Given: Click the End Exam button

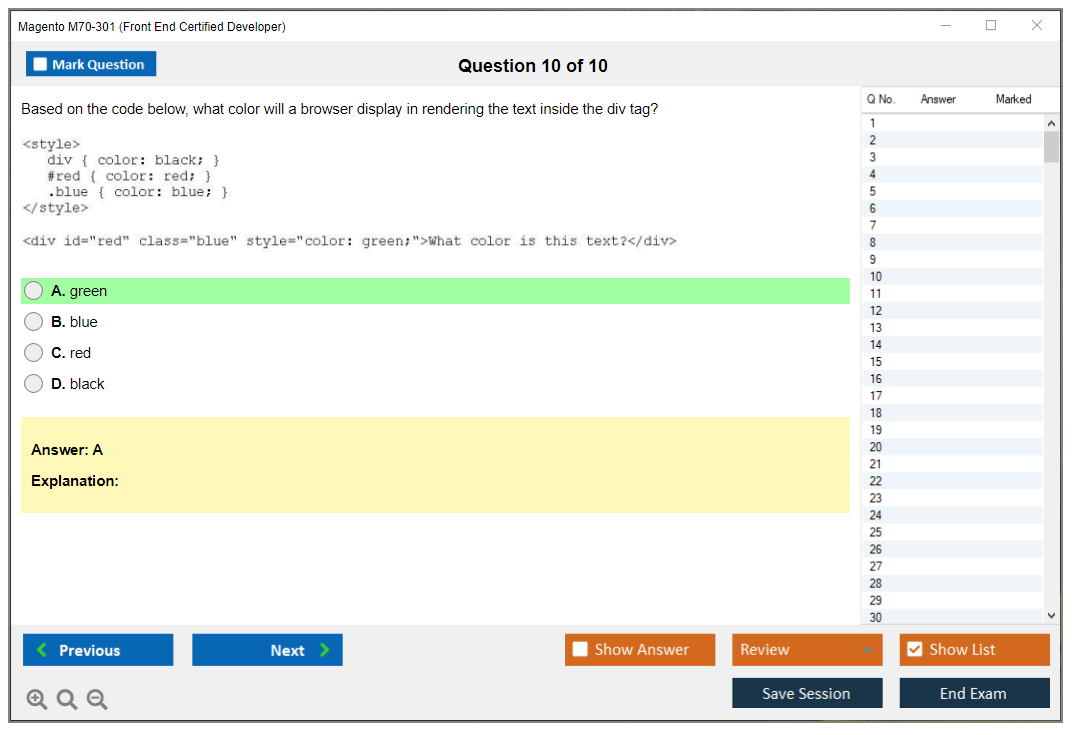Looking at the screenshot, I should [974, 693].
